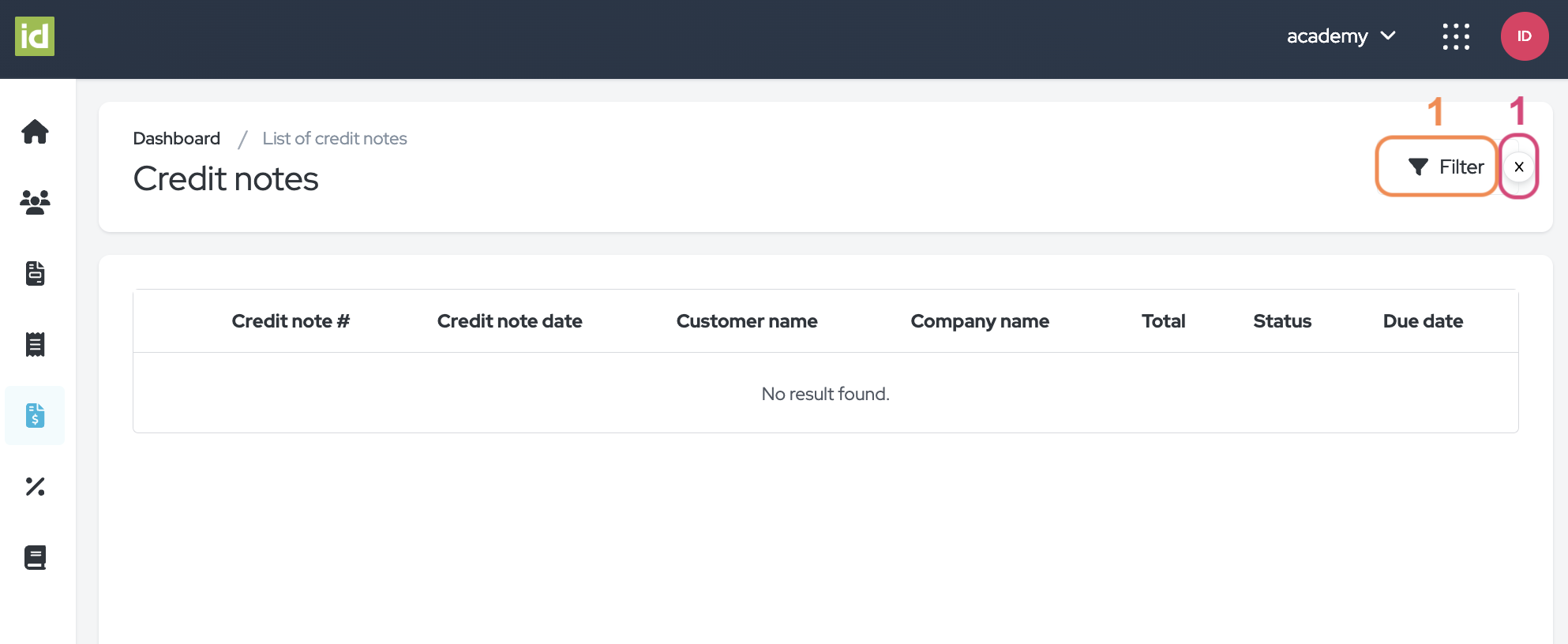Click the Company name column header
This screenshot has height=644, width=1568.
pos(979,321)
